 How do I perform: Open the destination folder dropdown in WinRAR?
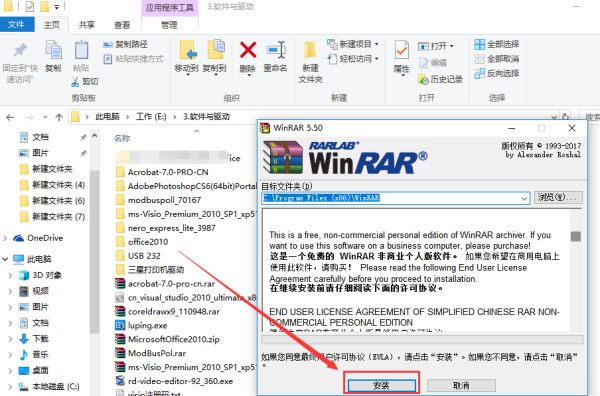(524, 198)
